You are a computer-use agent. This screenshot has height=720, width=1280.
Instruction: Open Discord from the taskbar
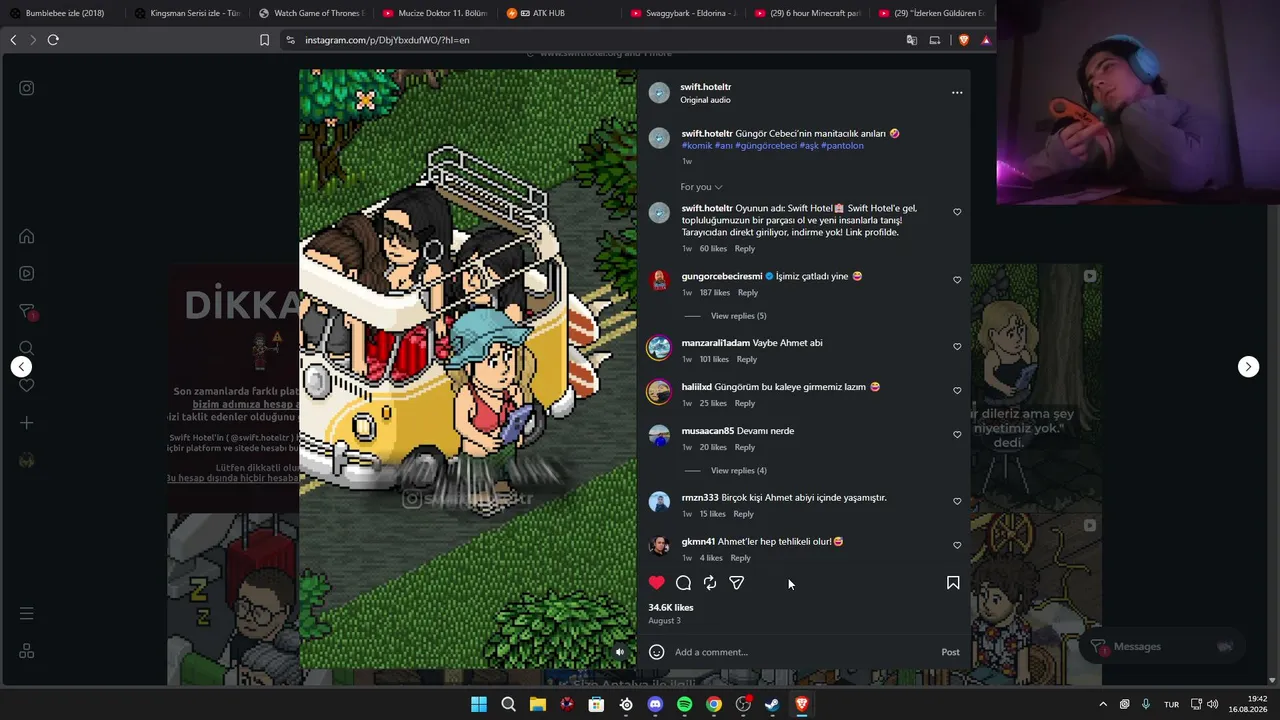[x=655, y=704]
